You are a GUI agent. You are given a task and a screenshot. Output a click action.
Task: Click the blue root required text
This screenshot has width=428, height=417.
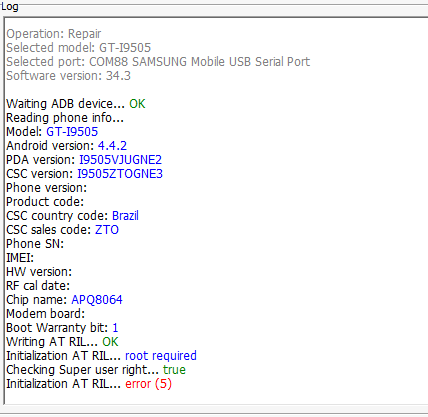pyautogui.click(x=161, y=356)
